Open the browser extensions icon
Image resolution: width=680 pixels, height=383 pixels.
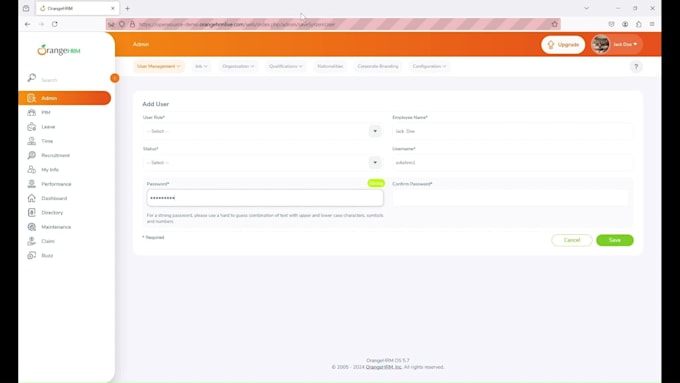point(638,24)
